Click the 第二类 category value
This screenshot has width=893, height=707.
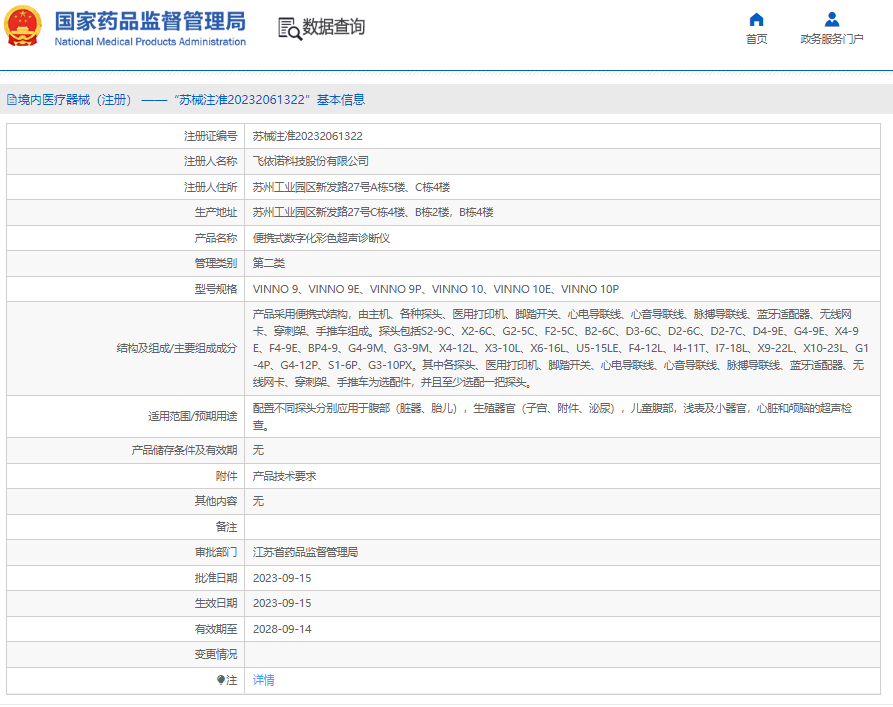[269, 263]
